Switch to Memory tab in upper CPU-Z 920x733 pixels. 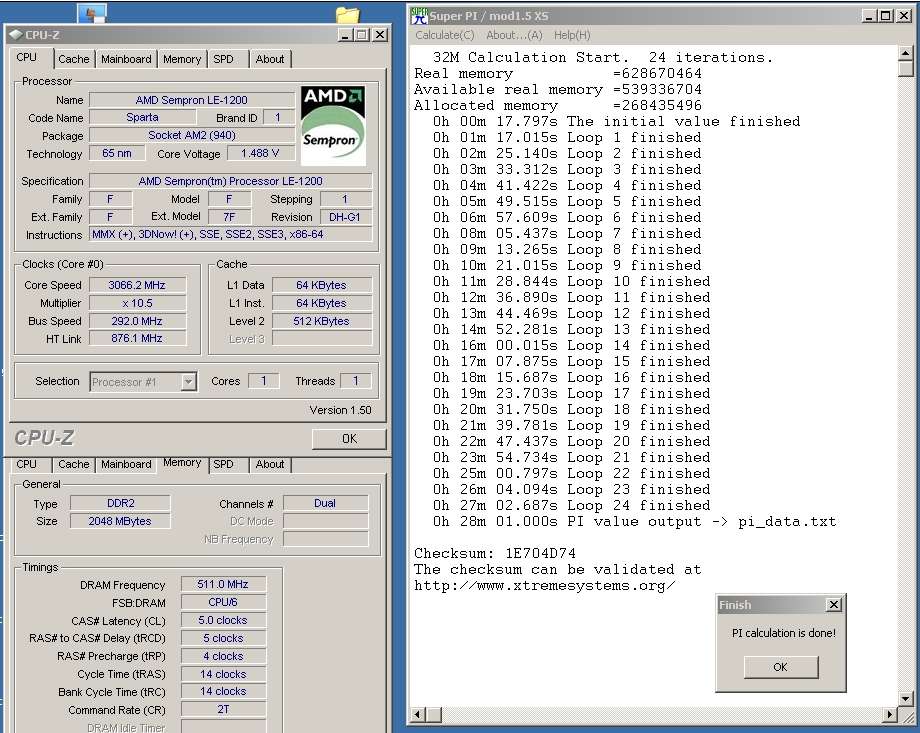click(x=182, y=59)
